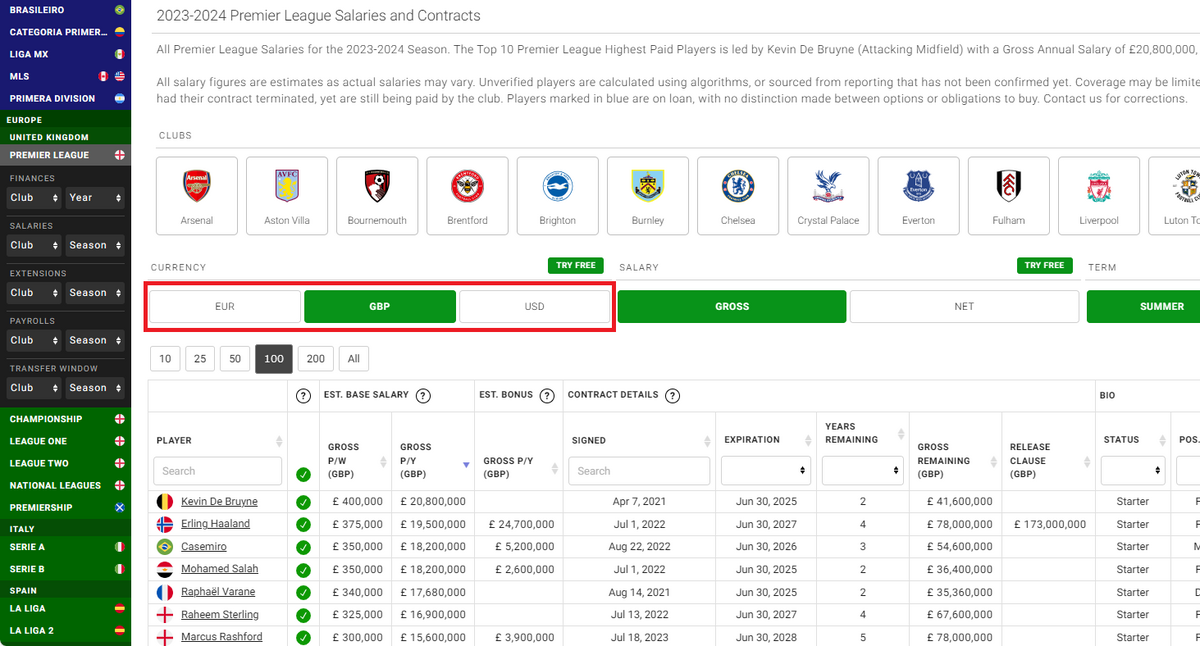The width and height of the screenshot is (1200, 646).
Task: Go to Championship league in sidebar
Action: pyautogui.click(x=65, y=419)
